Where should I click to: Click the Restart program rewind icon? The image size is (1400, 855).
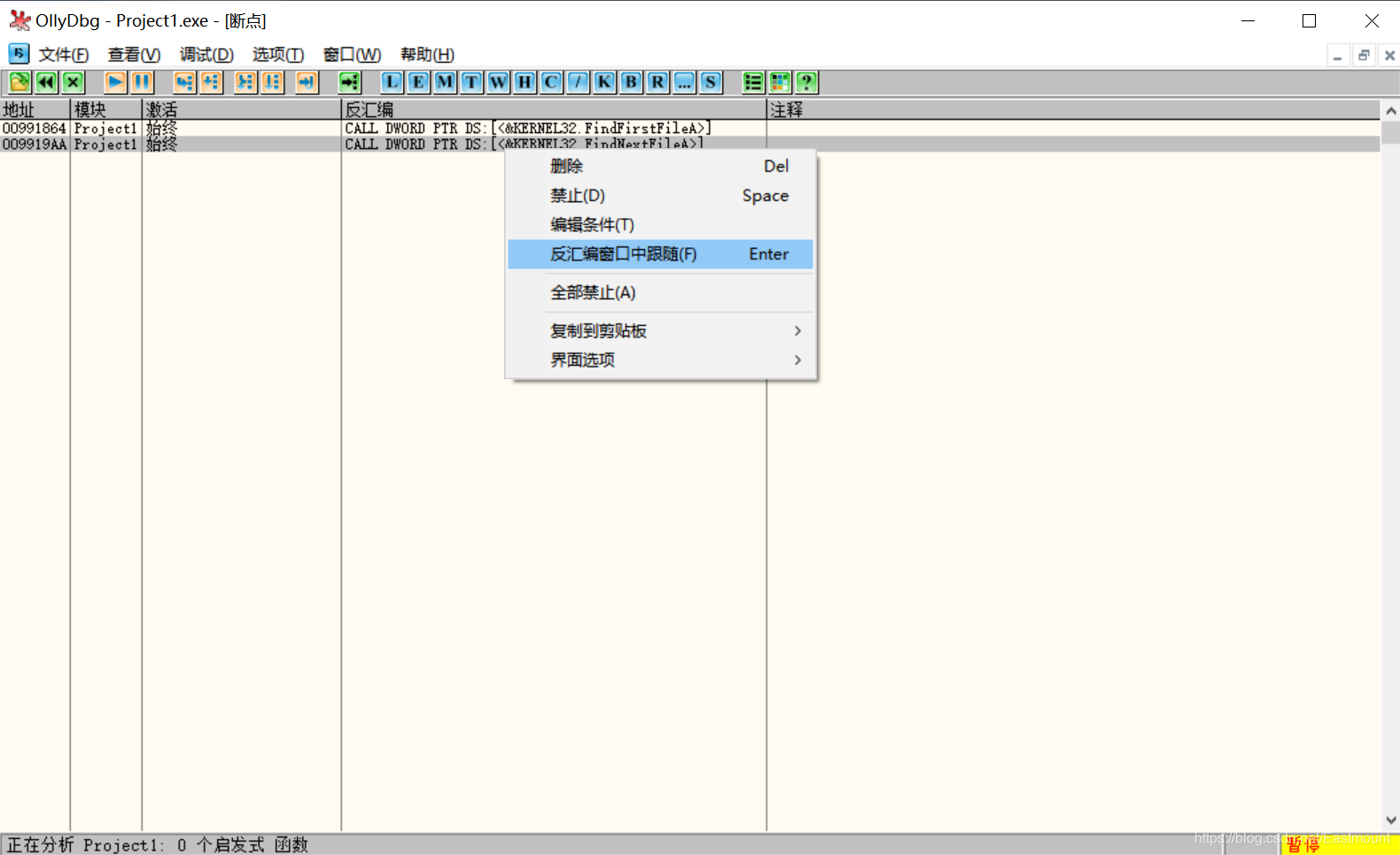[46, 82]
